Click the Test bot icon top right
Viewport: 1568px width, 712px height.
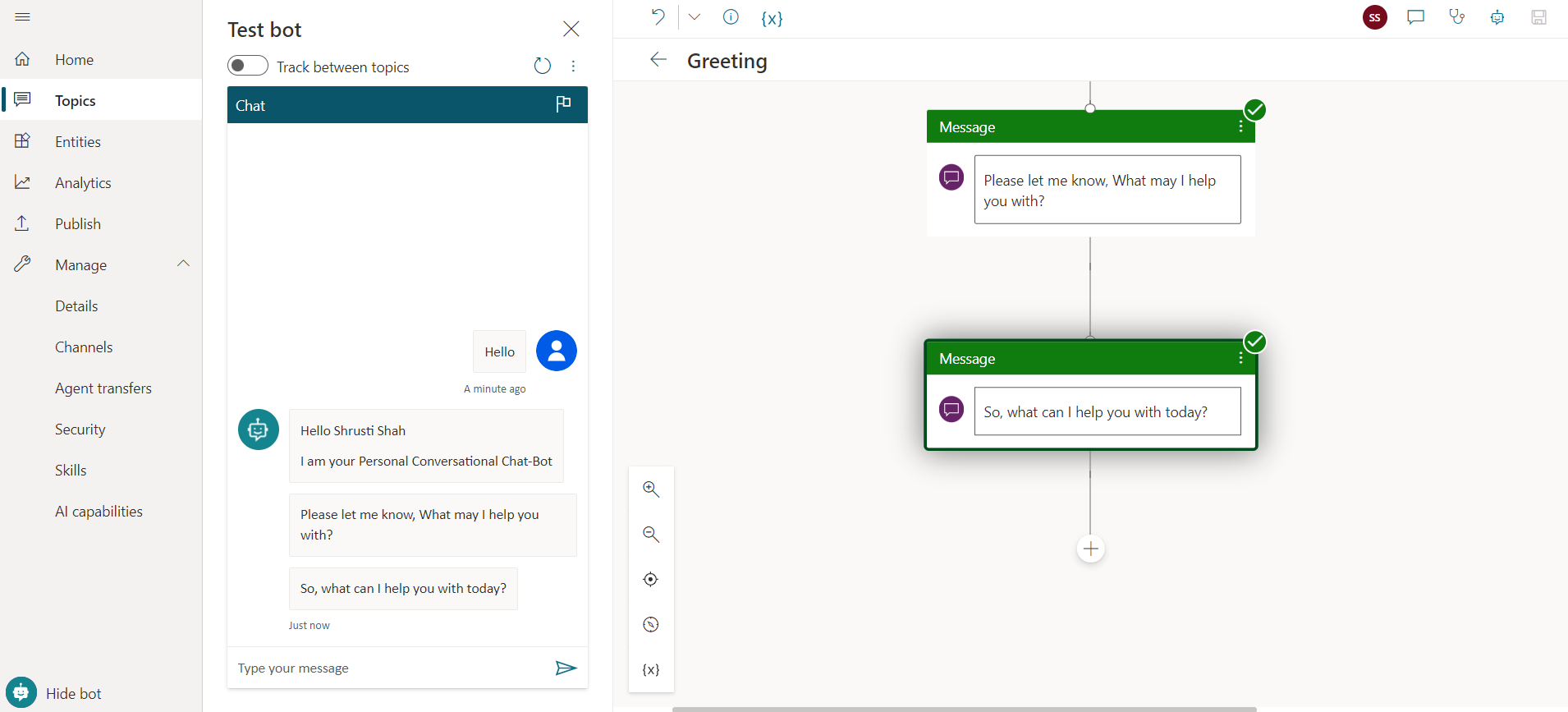coord(1497,17)
